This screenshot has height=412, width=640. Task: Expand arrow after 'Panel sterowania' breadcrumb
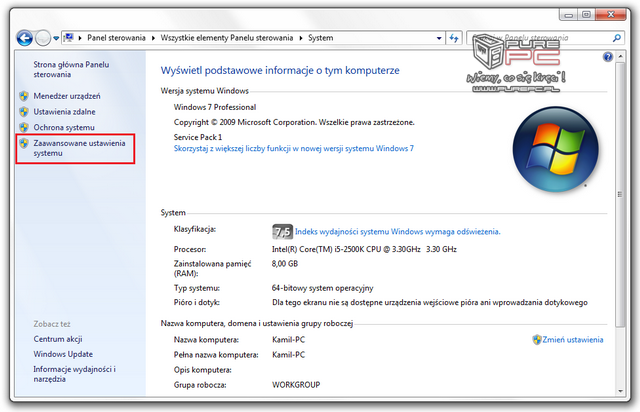(153, 38)
